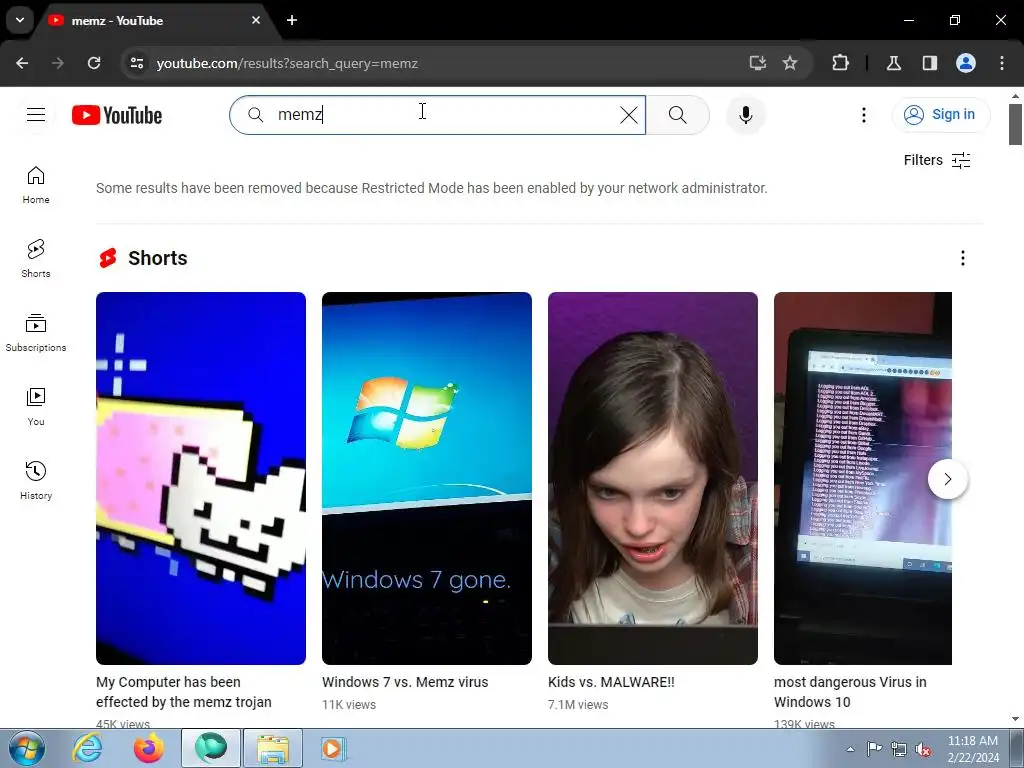Reload the page
Screen dimensions: 1024x768
coord(94,63)
